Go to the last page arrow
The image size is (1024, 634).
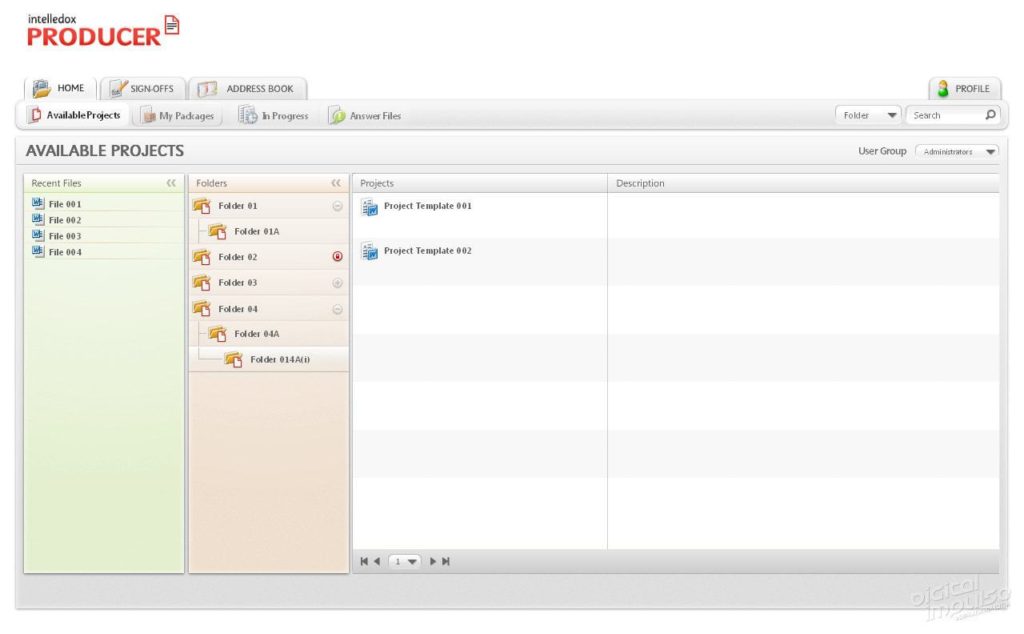[x=446, y=562]
